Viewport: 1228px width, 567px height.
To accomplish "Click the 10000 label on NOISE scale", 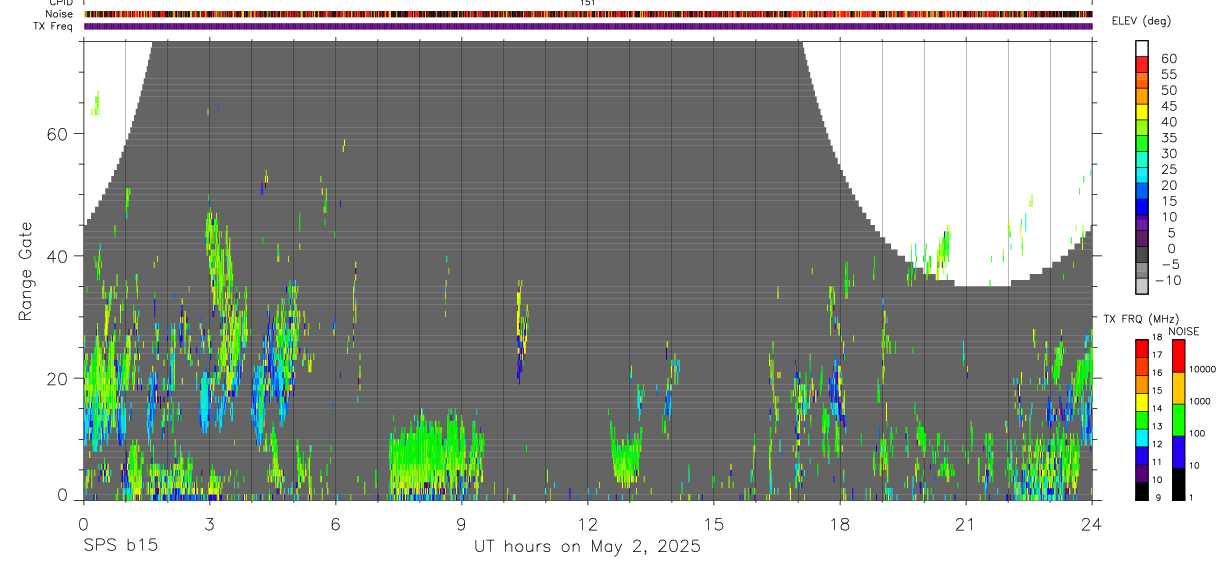I will click(x=1204, y=369).
